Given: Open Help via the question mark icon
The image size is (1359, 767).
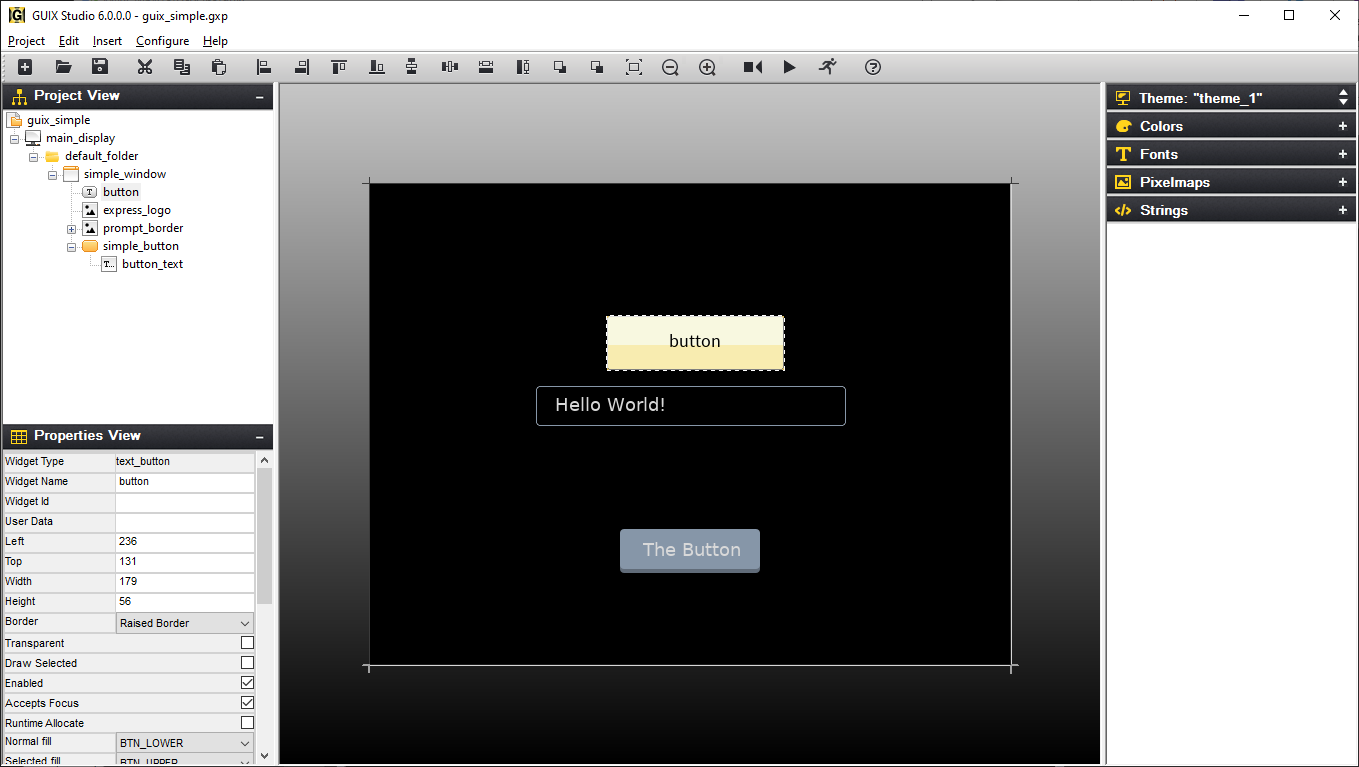Looking at the screenshot, I should (872, 67).
